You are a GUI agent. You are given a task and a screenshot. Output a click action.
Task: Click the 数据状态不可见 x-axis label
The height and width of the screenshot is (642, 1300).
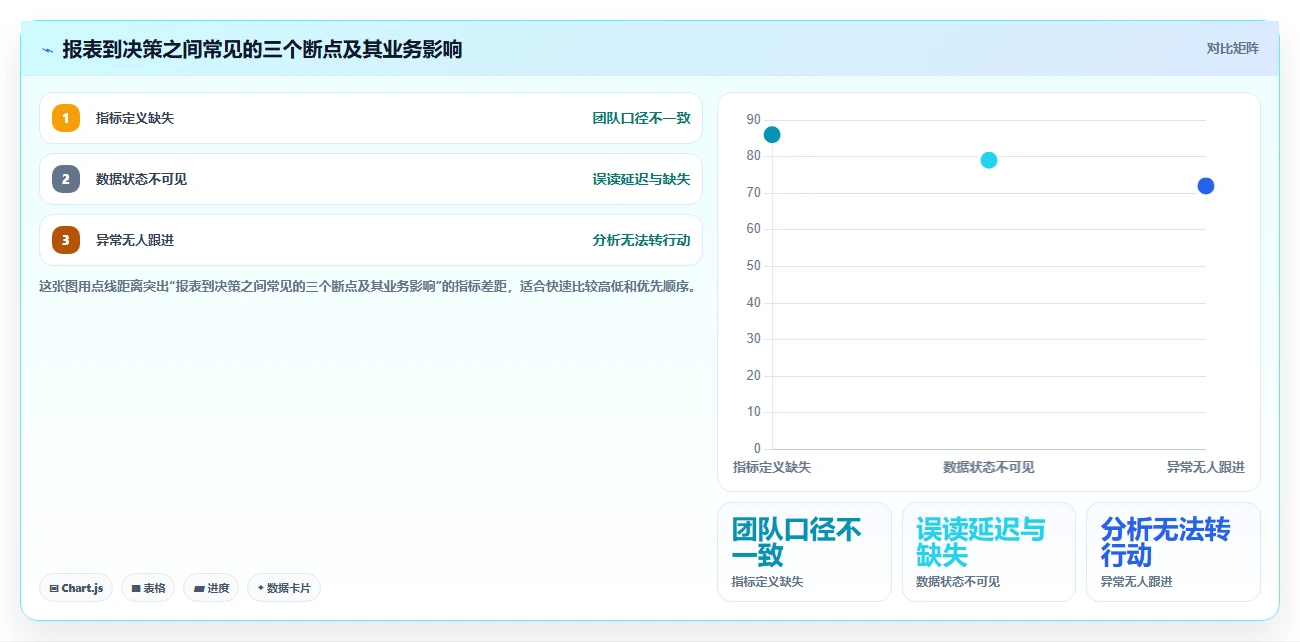(989, 467)
